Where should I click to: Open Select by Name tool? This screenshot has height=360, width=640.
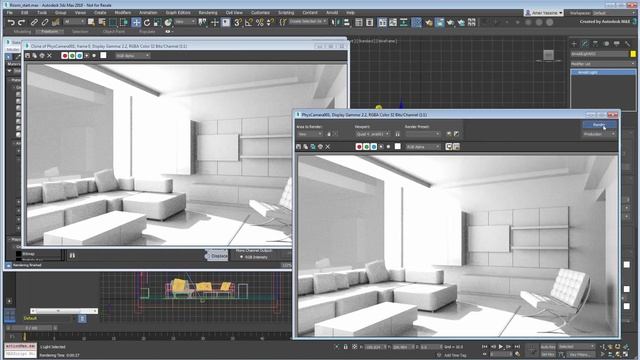click(102, 22)
